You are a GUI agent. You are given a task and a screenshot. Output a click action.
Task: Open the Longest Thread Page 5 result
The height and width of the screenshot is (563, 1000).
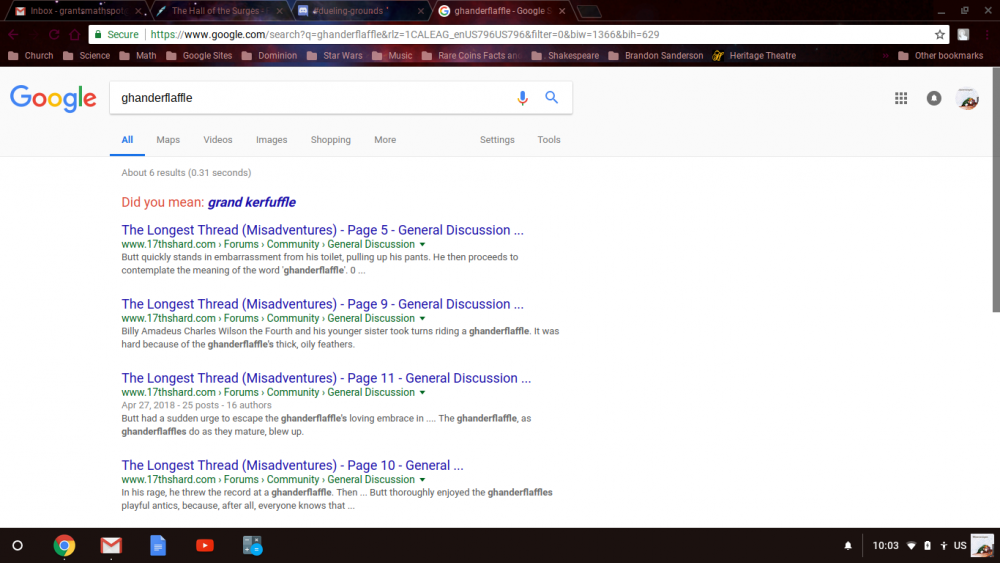322,230
